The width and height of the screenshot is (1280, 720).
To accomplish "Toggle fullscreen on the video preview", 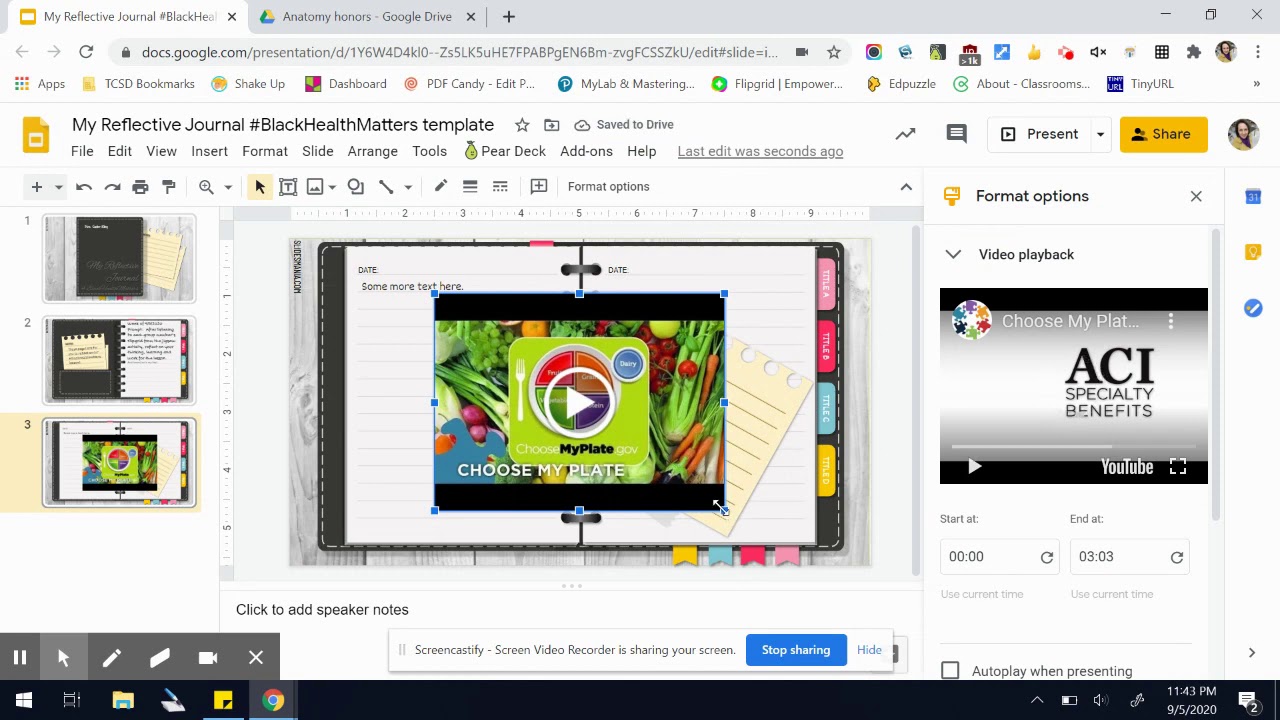I will 1178,467.
